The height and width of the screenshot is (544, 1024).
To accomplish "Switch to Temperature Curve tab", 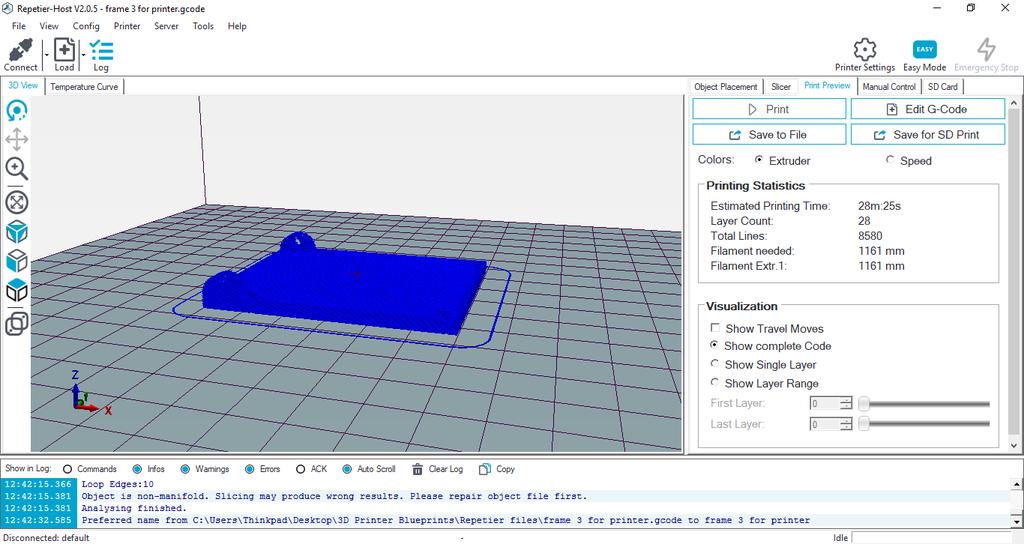I will (x=84, y=86).
